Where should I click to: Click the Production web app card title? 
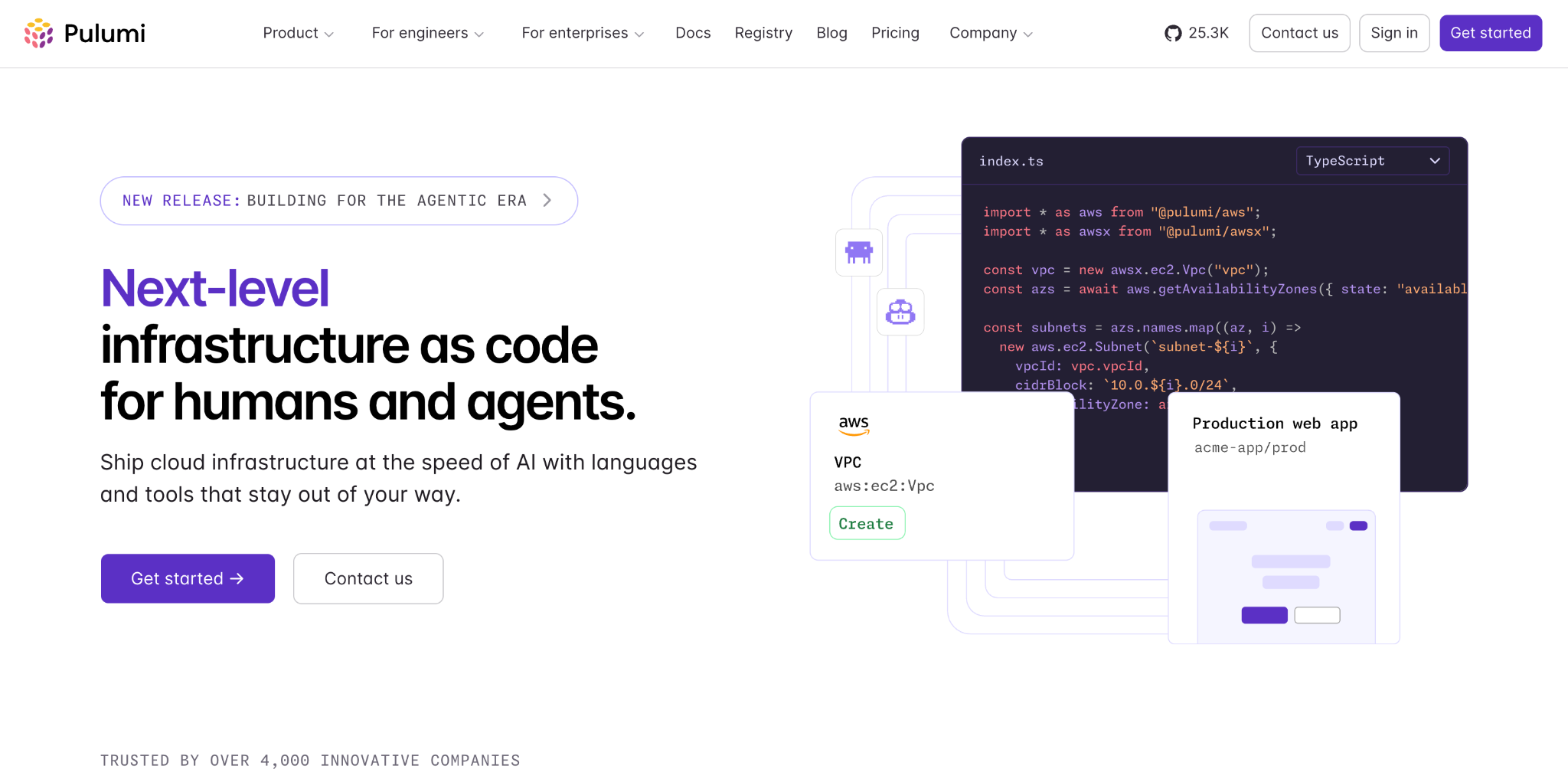click(1275, 424)
